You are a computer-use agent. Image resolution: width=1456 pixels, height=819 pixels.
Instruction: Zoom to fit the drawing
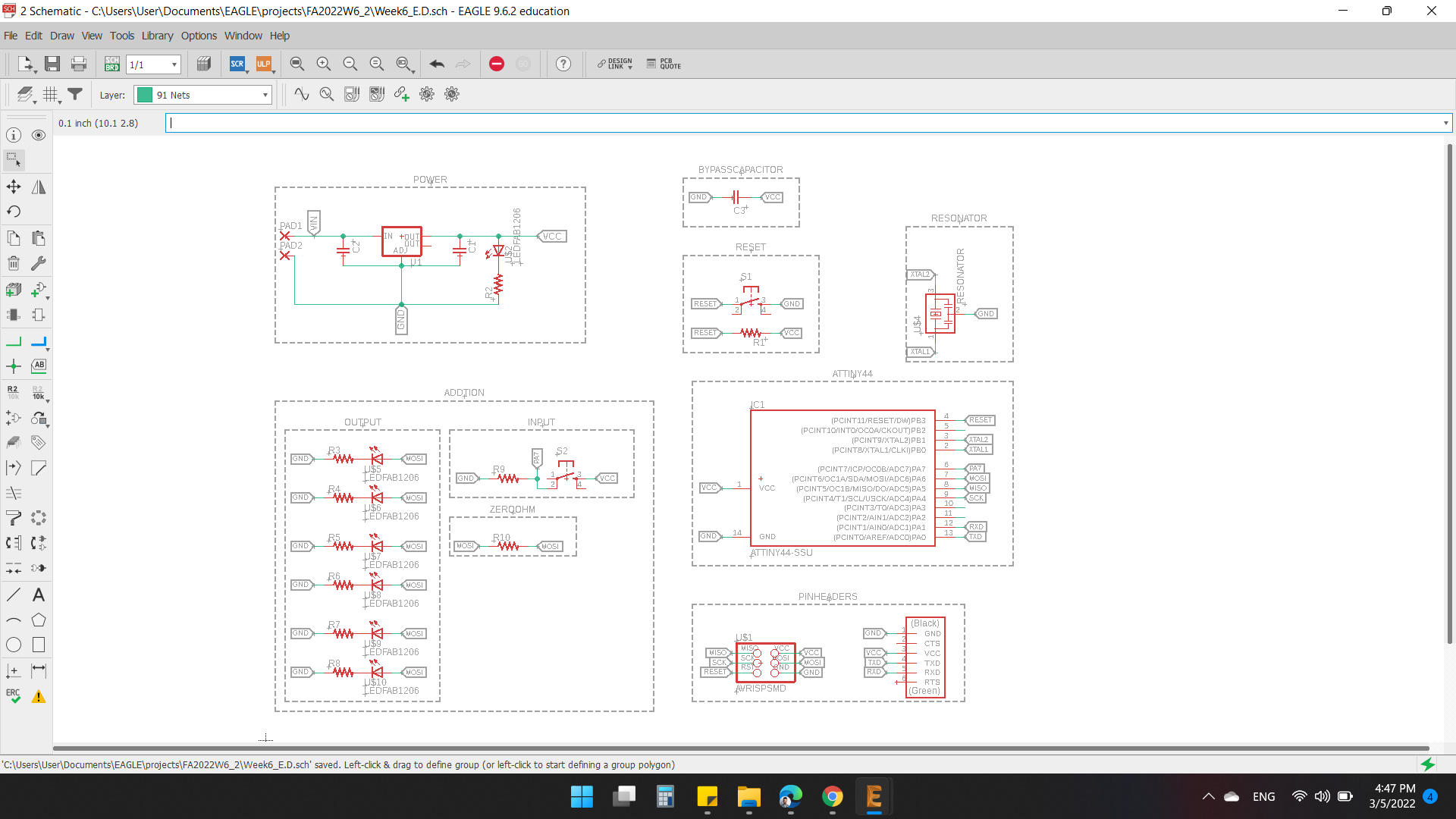coord(297,64)
